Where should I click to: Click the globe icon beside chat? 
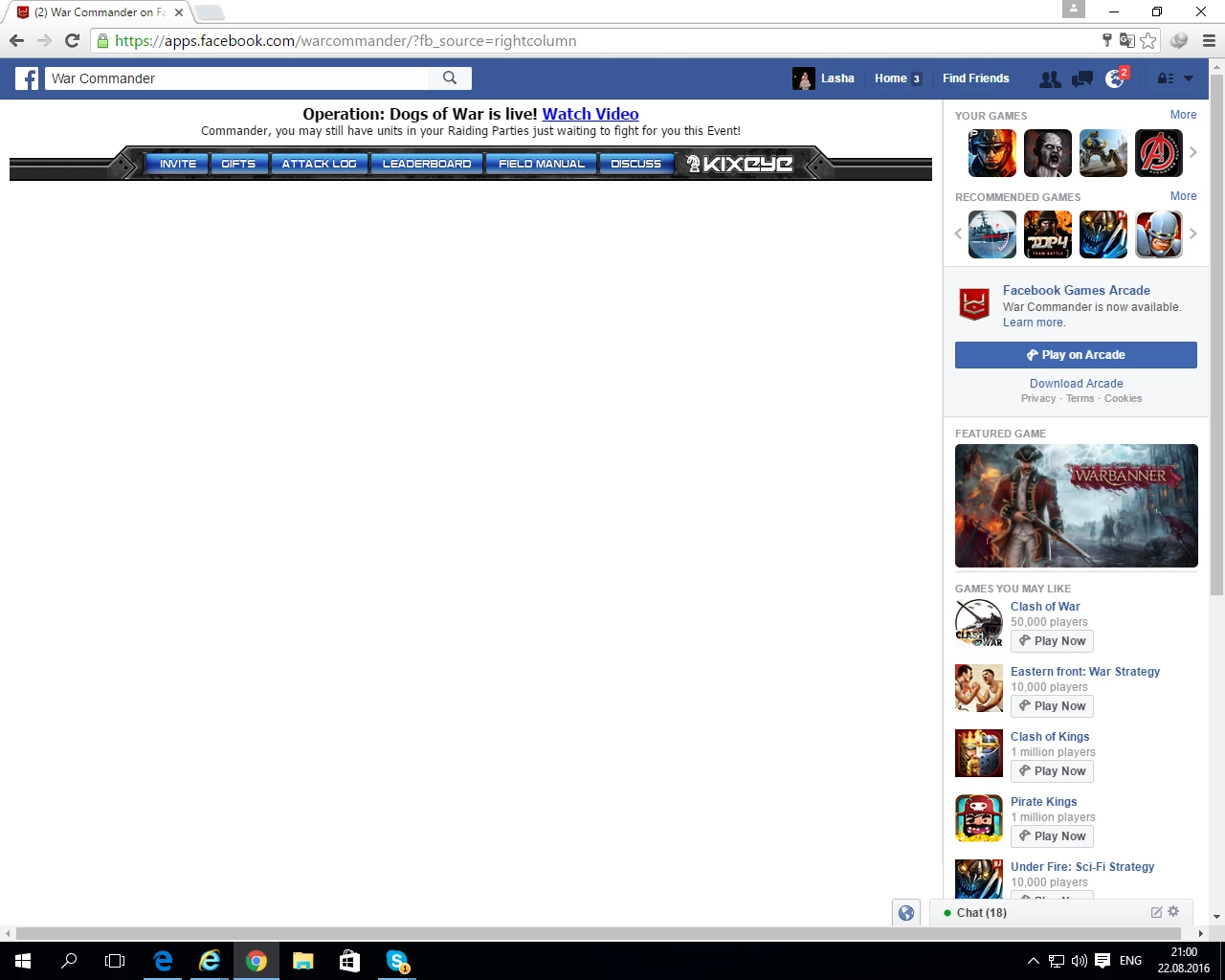point(906,913)
